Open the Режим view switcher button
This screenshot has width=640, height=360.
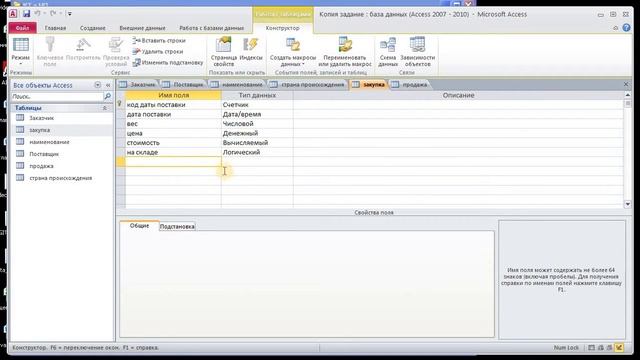pos(20,51)
